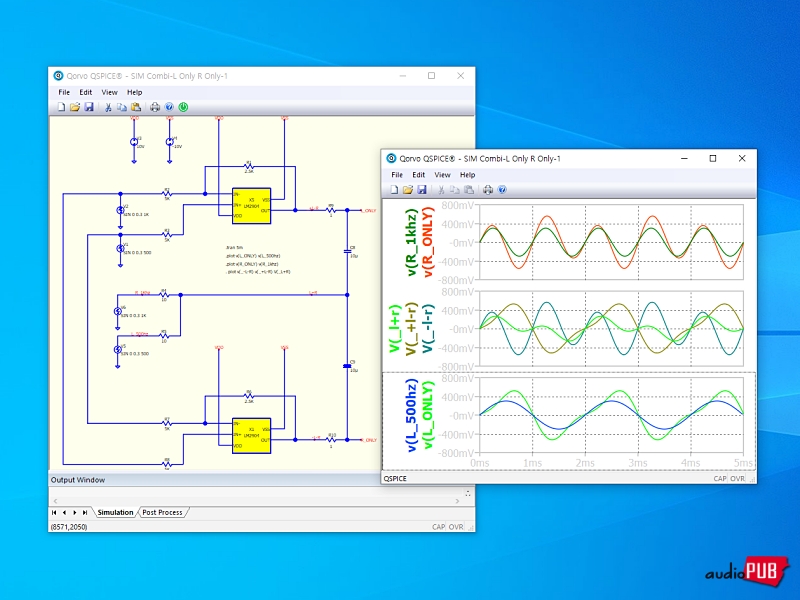Select the V(L_500hz) trace label
This screenshot has width=800, height=600.
point(411,416)
